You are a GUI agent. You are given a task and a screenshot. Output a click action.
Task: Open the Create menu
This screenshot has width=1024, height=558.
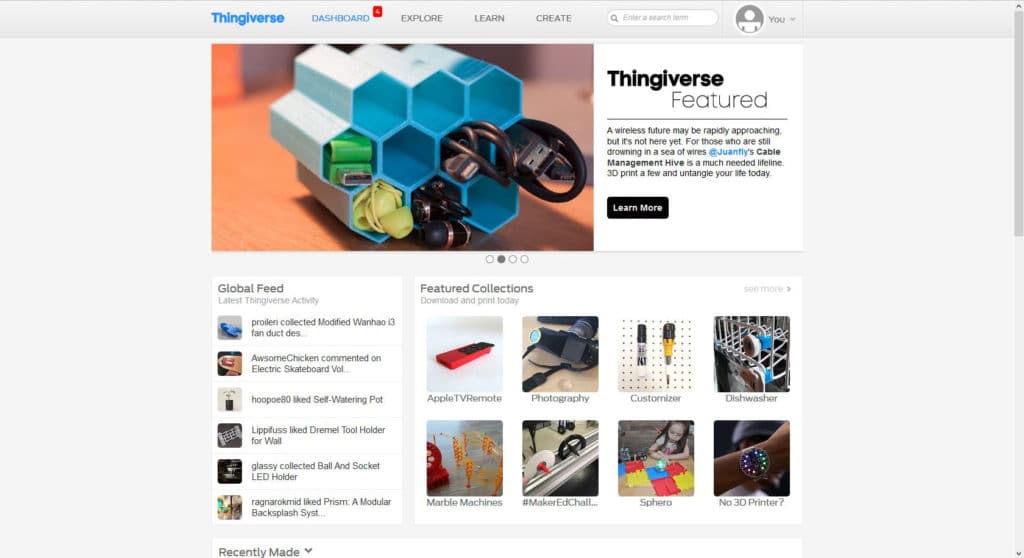(x=554, y=18)
